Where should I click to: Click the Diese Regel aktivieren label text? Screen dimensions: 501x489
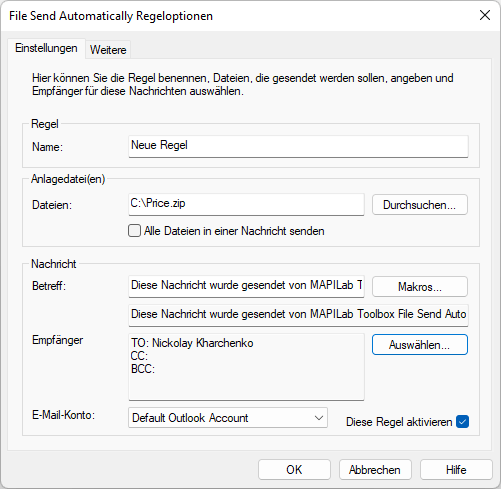pyautogui.click(x=399, y=422)
